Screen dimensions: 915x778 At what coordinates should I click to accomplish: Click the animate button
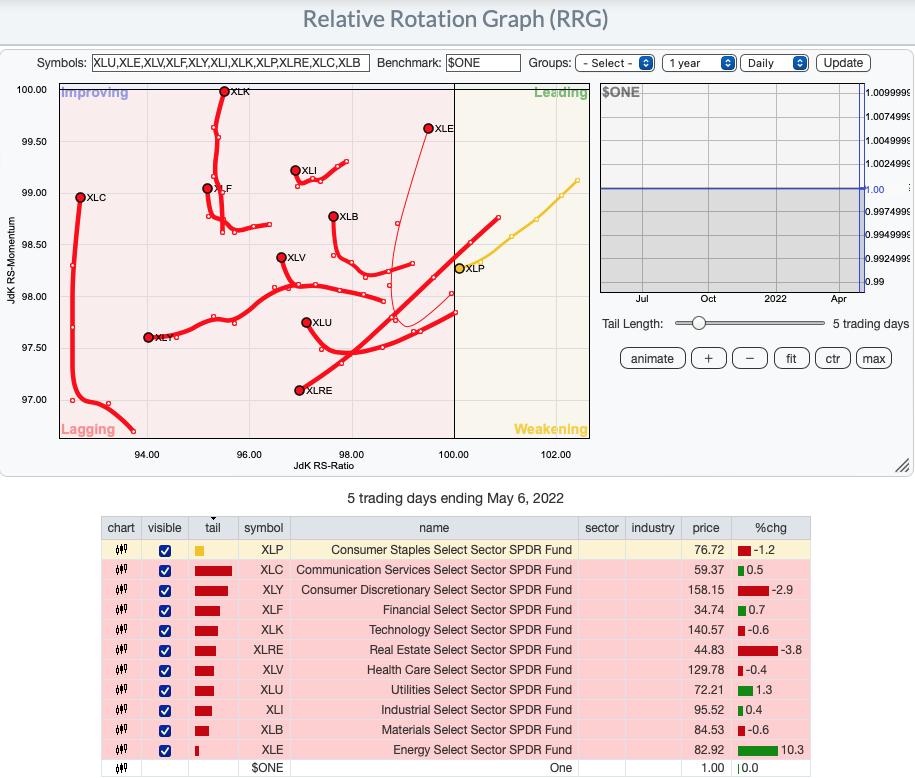click(x=652, y=359)
